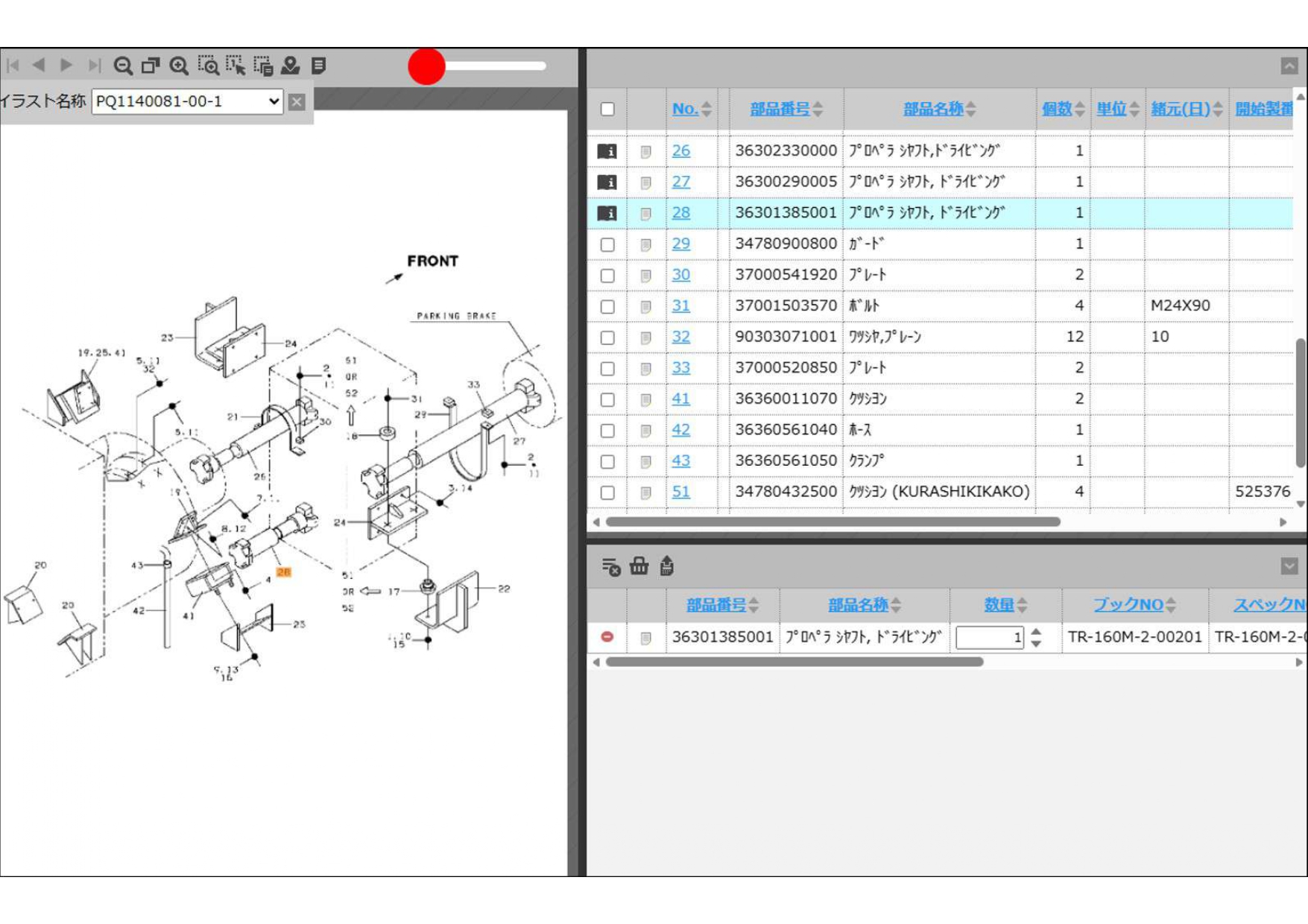Expand the cart panel using its chevron button
Viewport: 1308px width, 924px height.
(1289, 566)
